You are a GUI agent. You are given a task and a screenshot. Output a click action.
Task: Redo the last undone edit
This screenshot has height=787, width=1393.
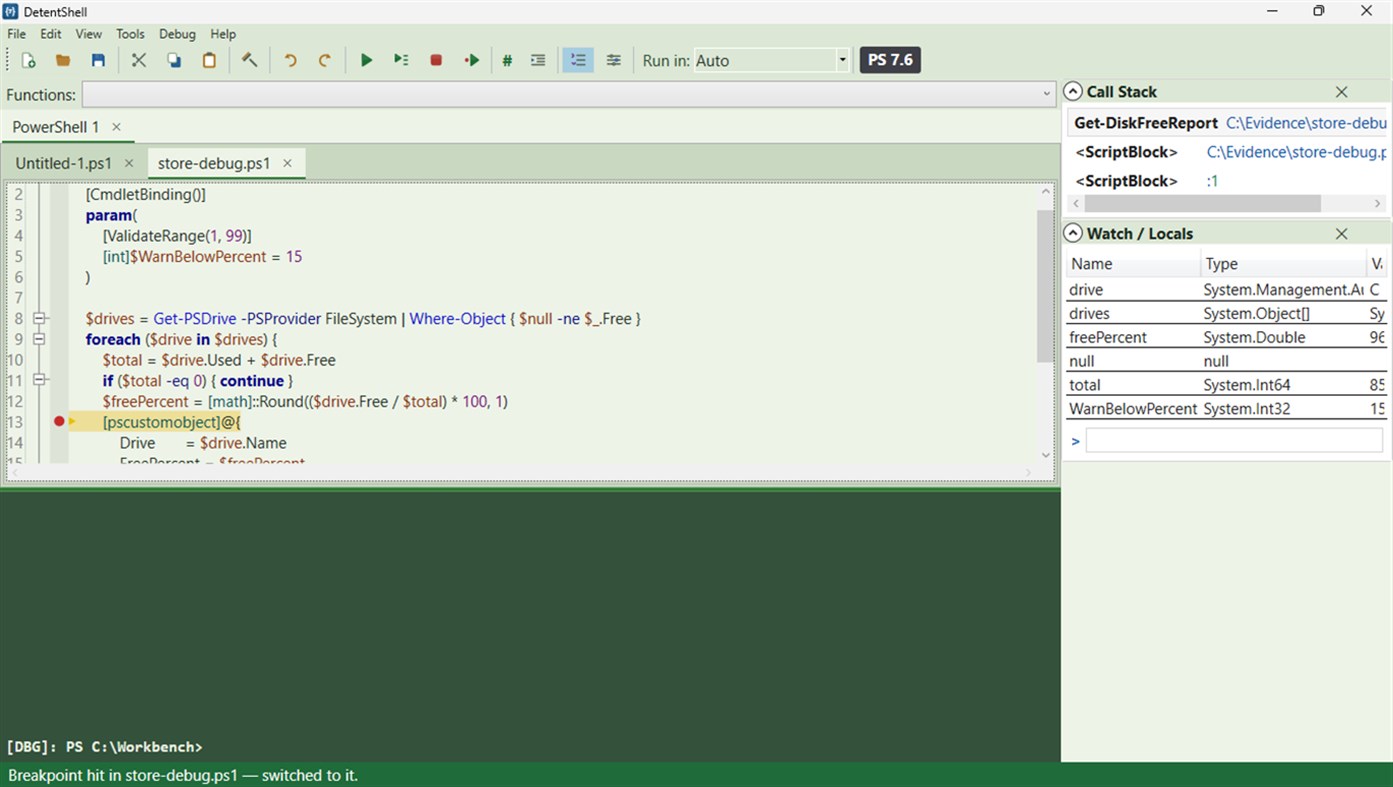(x=325, y=60)
